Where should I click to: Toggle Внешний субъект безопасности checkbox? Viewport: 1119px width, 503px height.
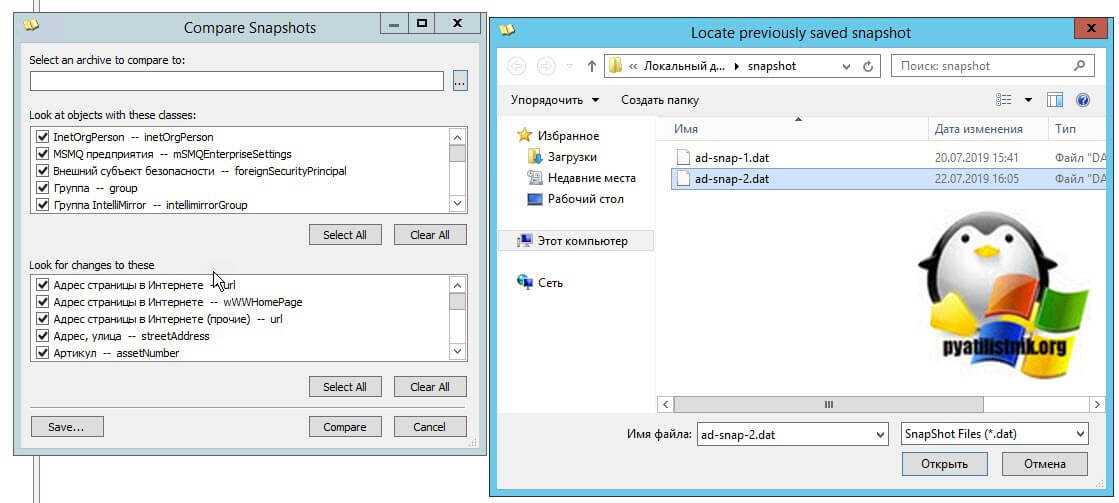coord(41,171)
